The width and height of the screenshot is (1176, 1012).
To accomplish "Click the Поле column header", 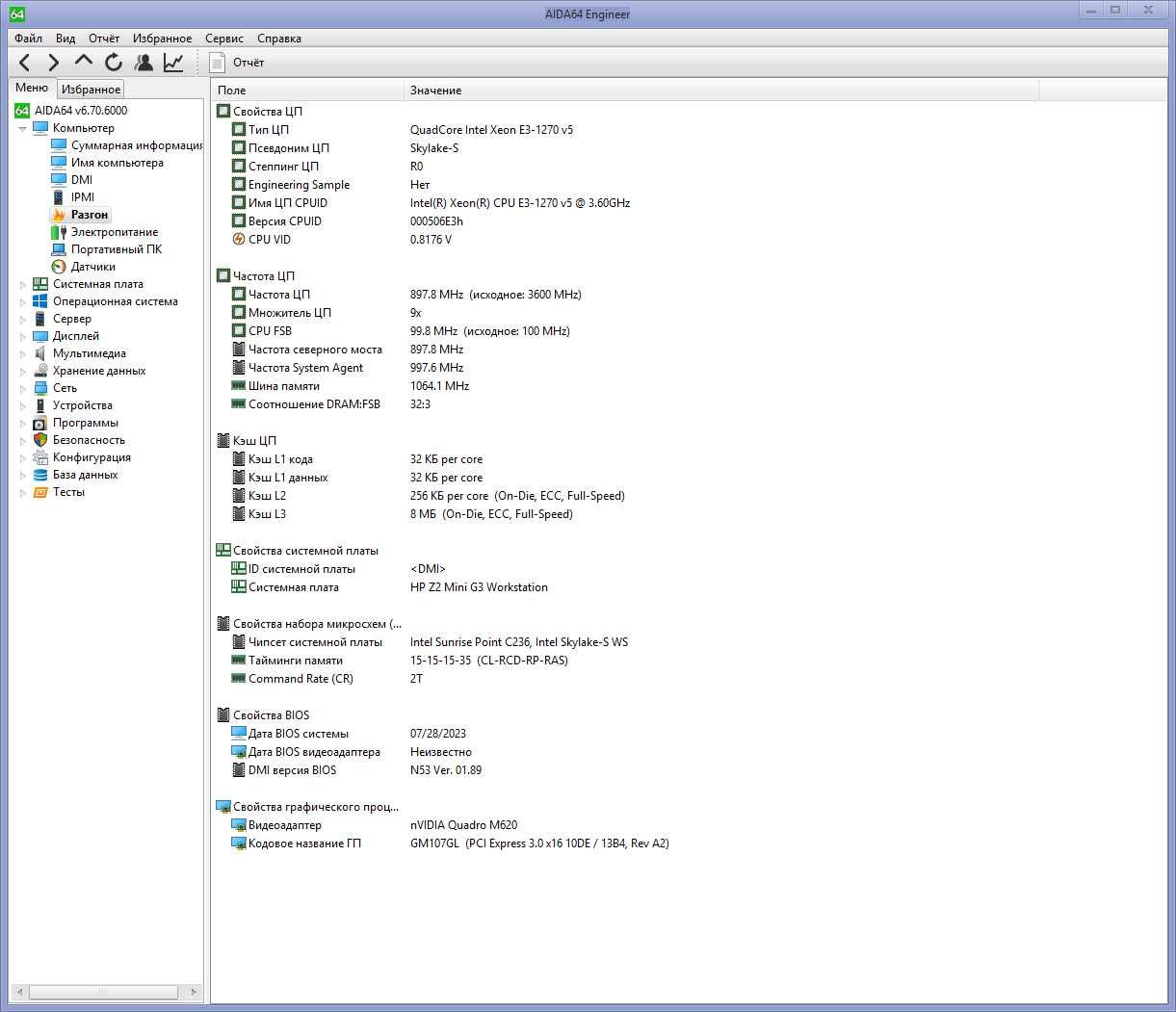I will (307, 91).
